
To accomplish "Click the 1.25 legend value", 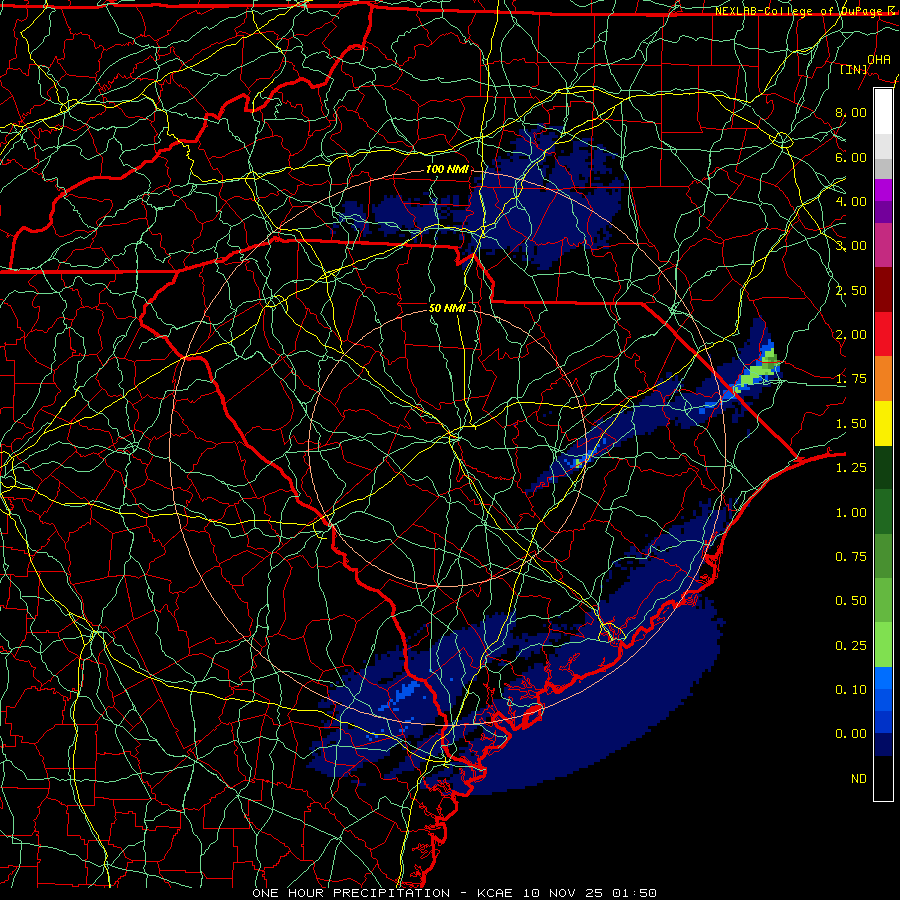I will (x=851, y=468).
